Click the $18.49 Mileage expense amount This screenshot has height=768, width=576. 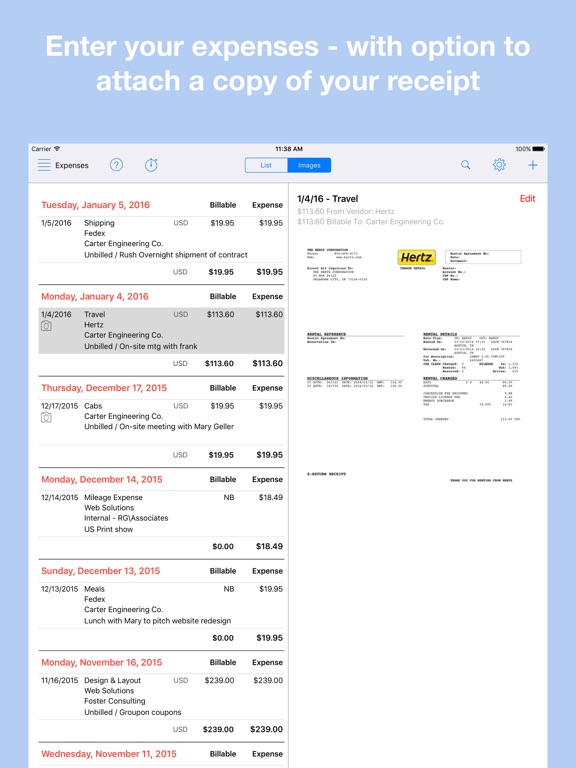click(271, 498)
